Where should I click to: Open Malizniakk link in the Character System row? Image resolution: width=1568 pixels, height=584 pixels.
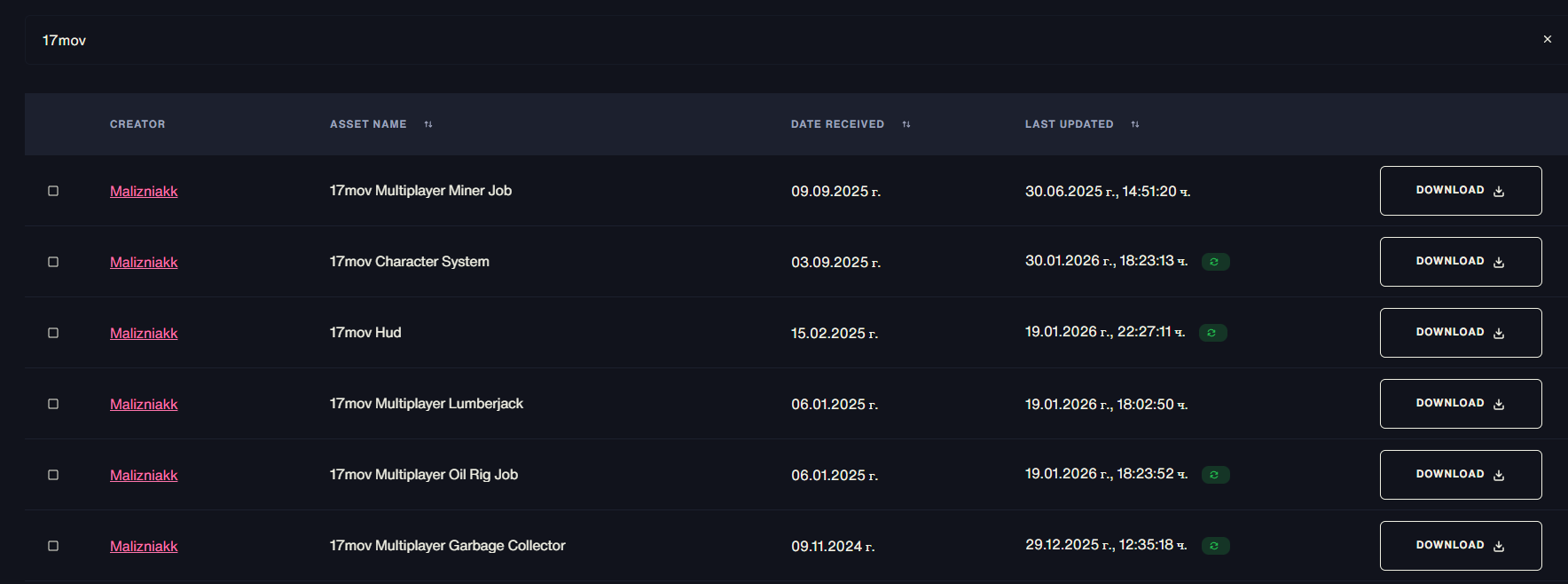coord(144,263)
